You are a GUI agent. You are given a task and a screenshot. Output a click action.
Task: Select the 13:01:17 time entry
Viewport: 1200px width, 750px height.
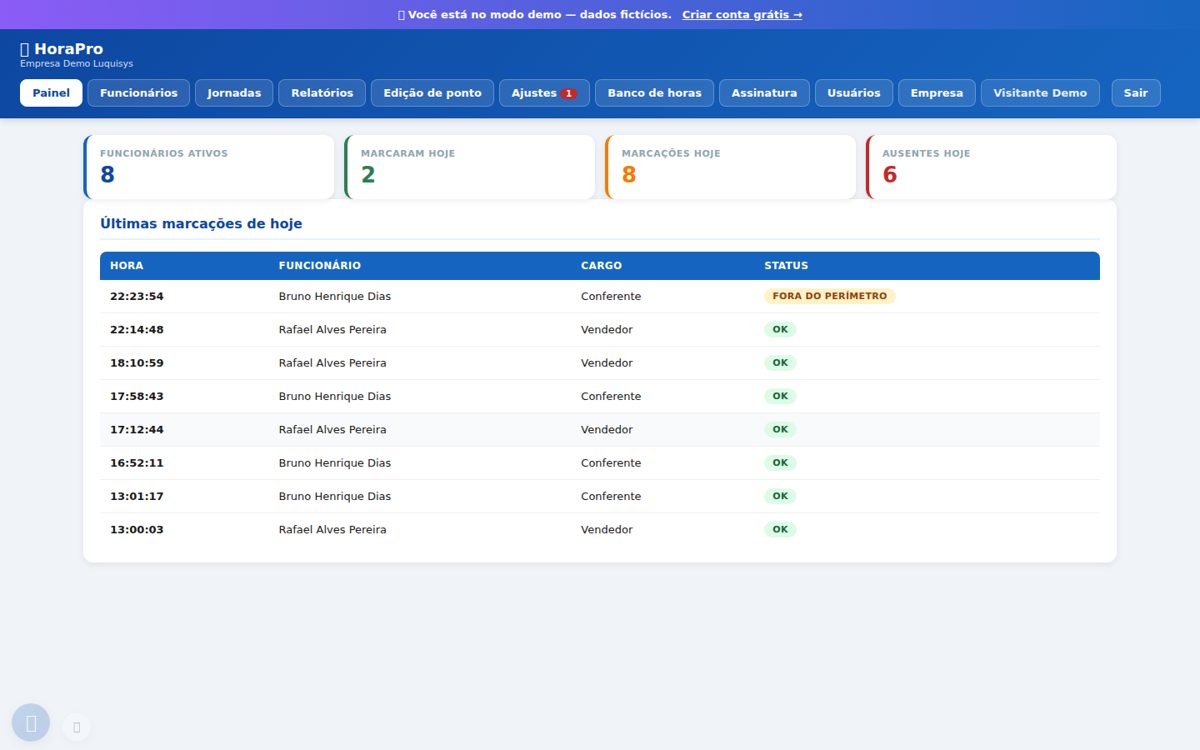[137, 496]
